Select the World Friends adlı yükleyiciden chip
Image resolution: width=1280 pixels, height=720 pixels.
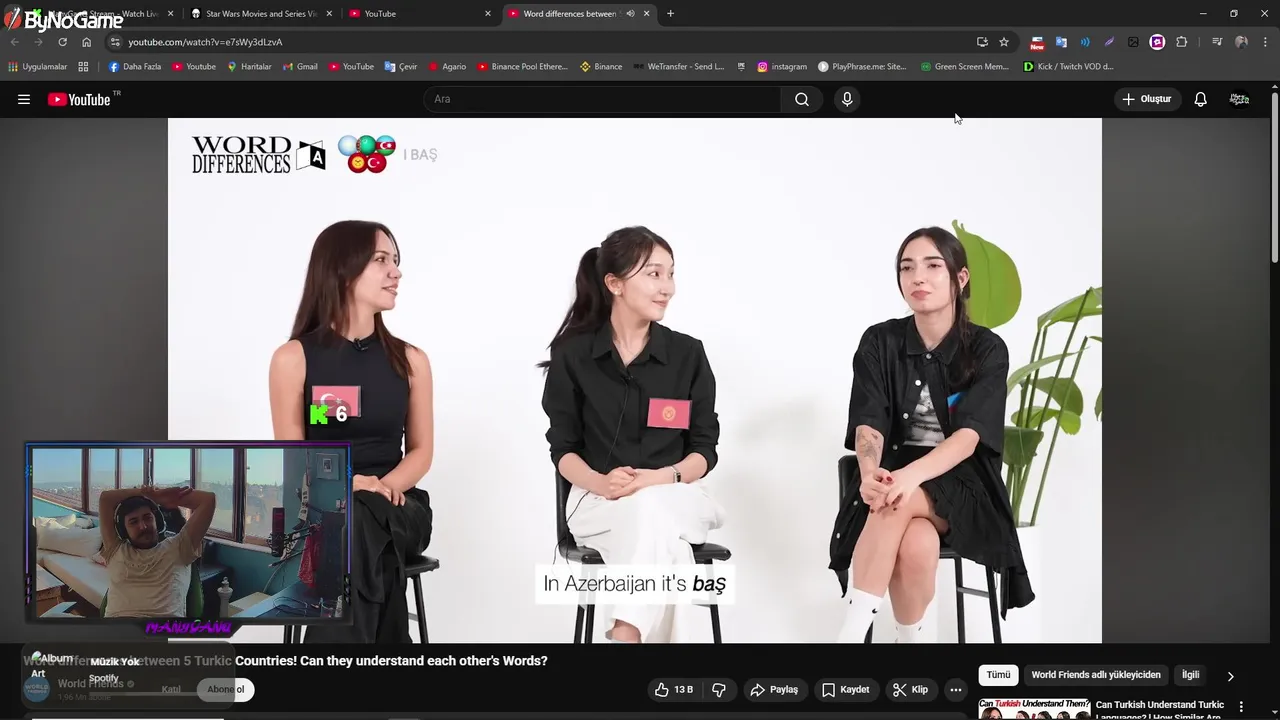click(x=1096, y=675)
